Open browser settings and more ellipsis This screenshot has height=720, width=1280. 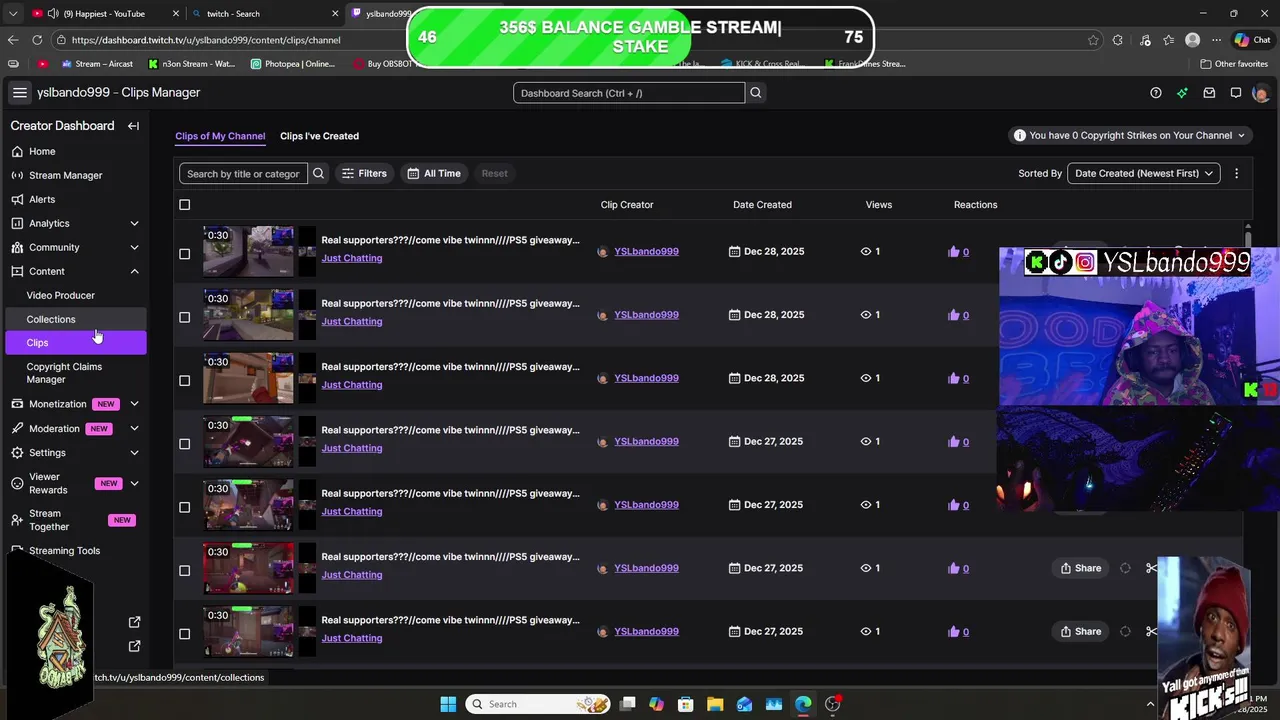pos(1216,40)
